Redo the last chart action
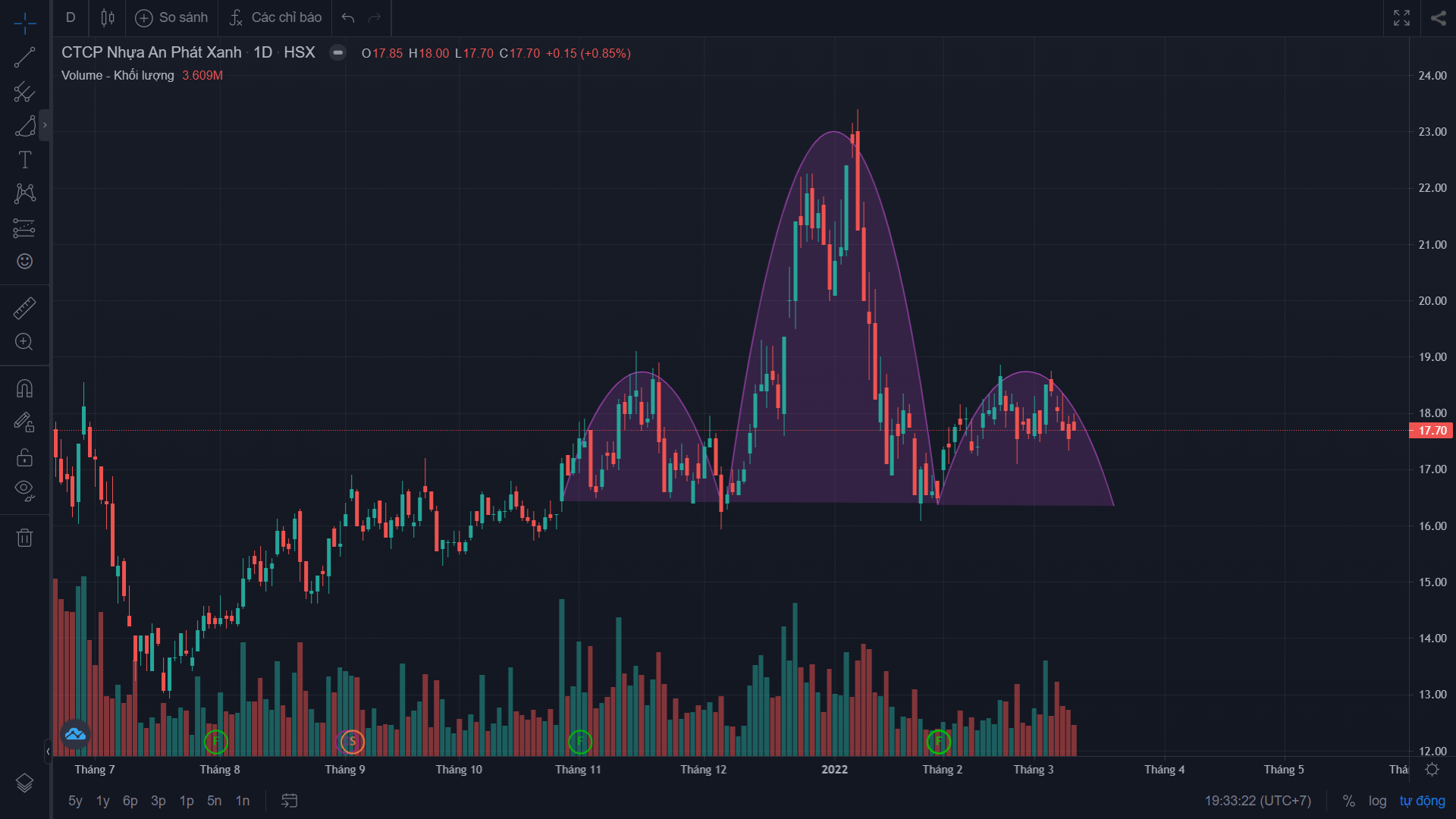1456x819 pixels. [x=375, y=17]
